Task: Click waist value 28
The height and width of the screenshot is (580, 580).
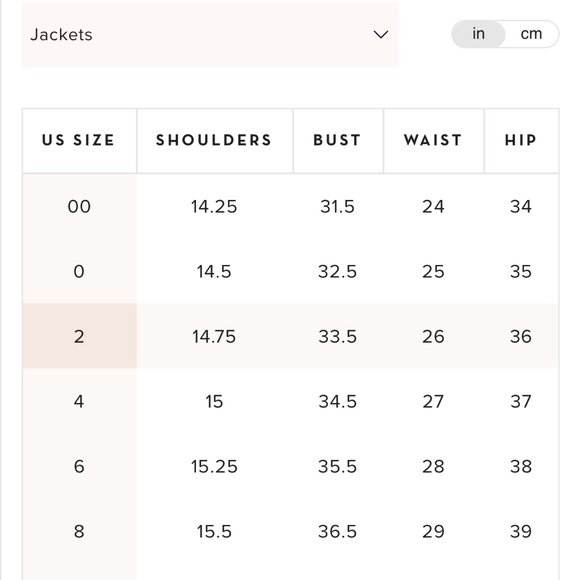Action: pos(433,467)
